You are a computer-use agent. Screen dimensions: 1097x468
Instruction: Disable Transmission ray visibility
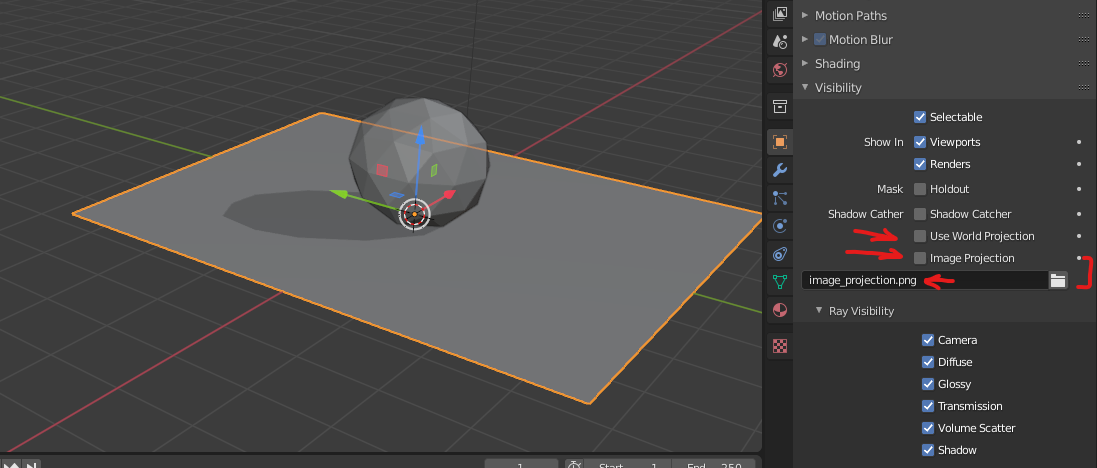click(x=928, y=406)
